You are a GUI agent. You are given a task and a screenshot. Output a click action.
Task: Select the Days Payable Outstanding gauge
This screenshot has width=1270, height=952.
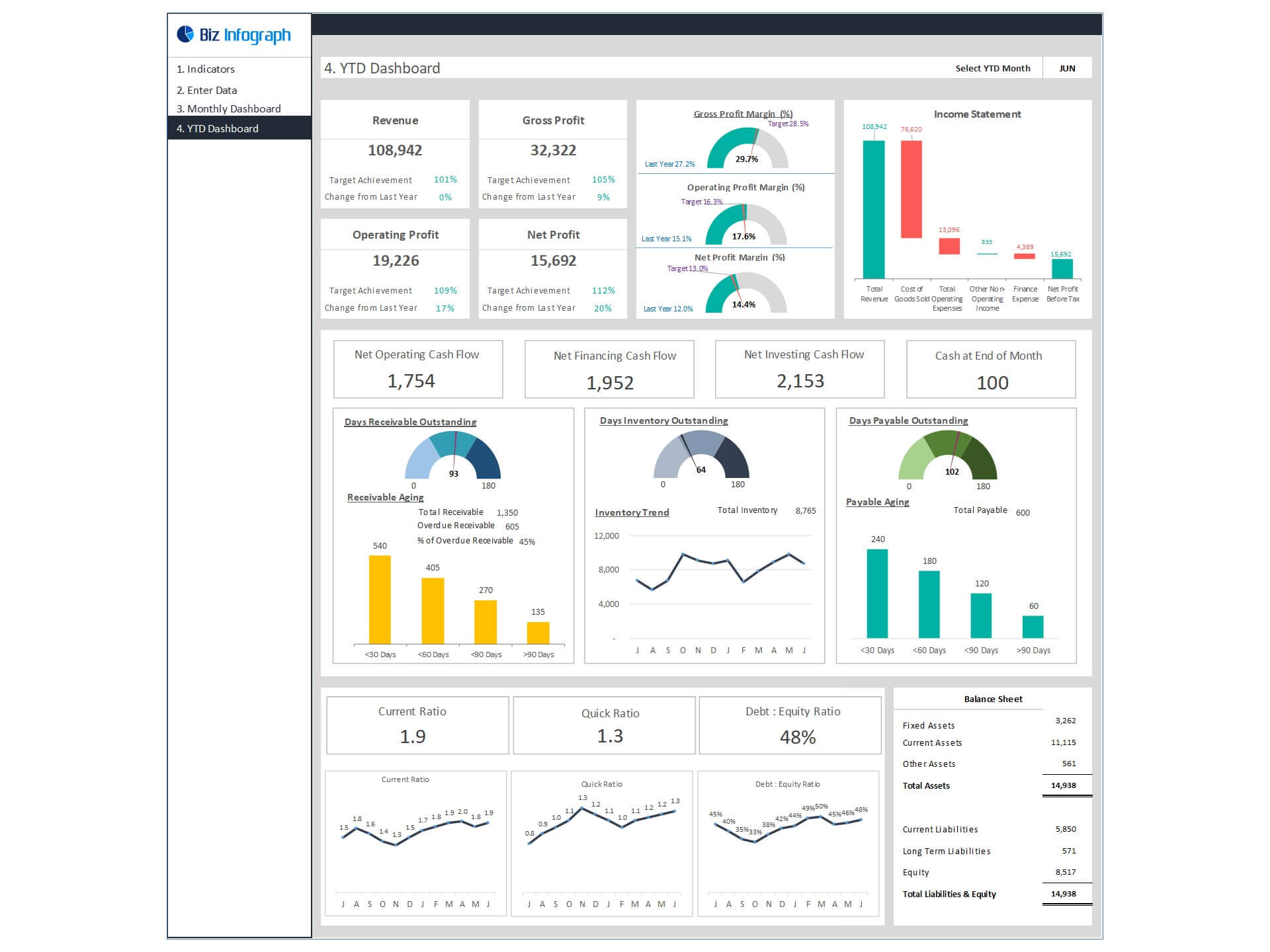tap(947, 456)
